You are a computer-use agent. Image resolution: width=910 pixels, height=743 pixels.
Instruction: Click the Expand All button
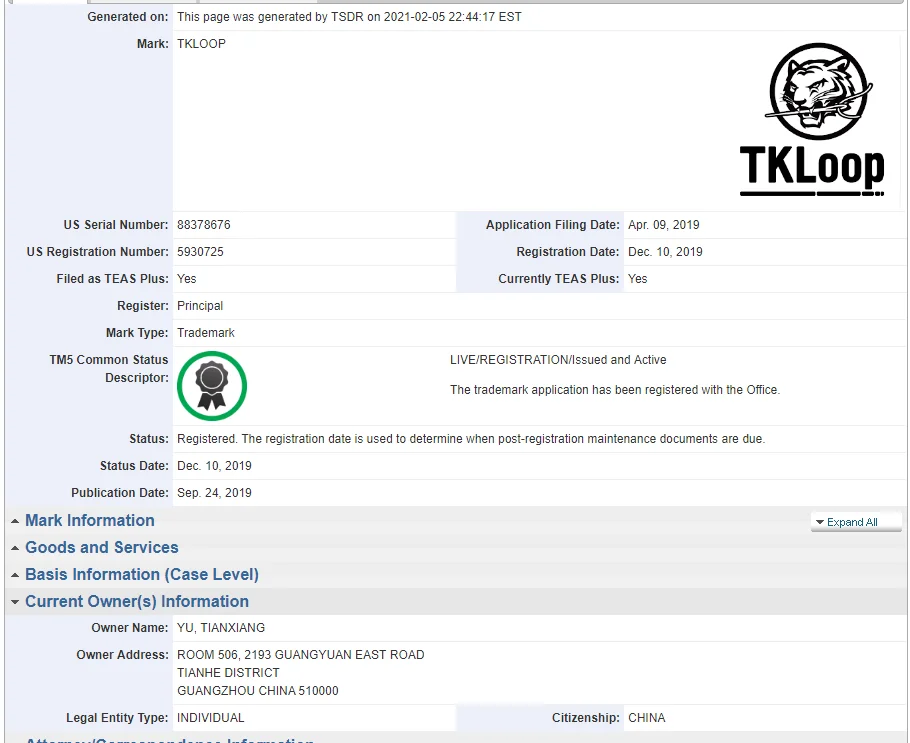click(856, 522)
